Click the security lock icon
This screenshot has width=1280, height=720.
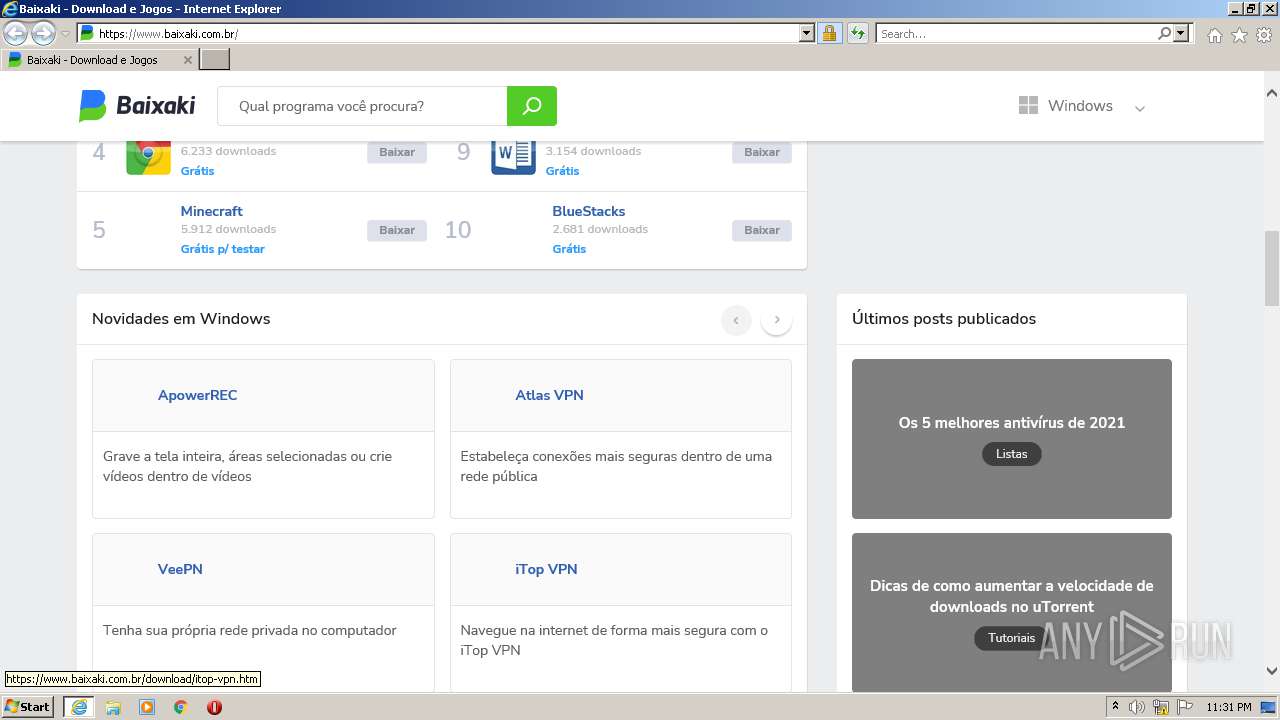coord(830,33)
